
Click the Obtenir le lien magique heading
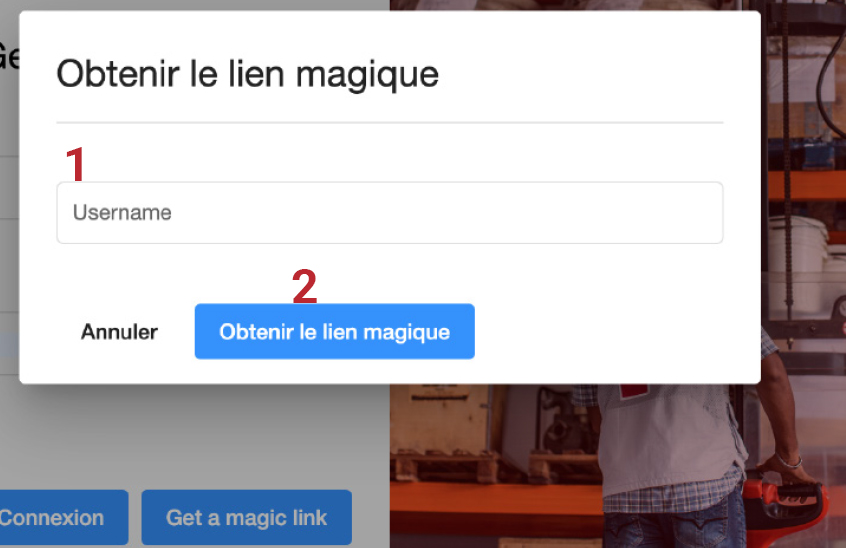click(x=247, y=74)
